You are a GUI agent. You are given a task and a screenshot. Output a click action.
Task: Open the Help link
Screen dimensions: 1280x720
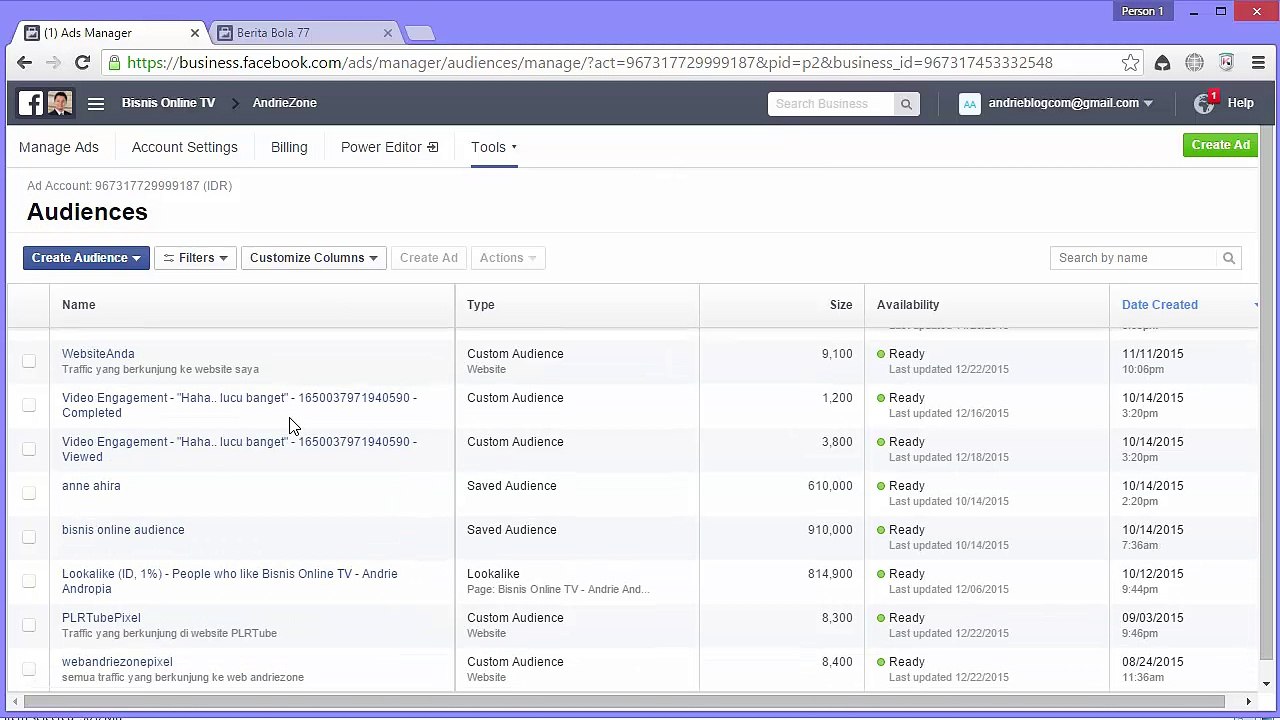click(x=1240, y=103)
